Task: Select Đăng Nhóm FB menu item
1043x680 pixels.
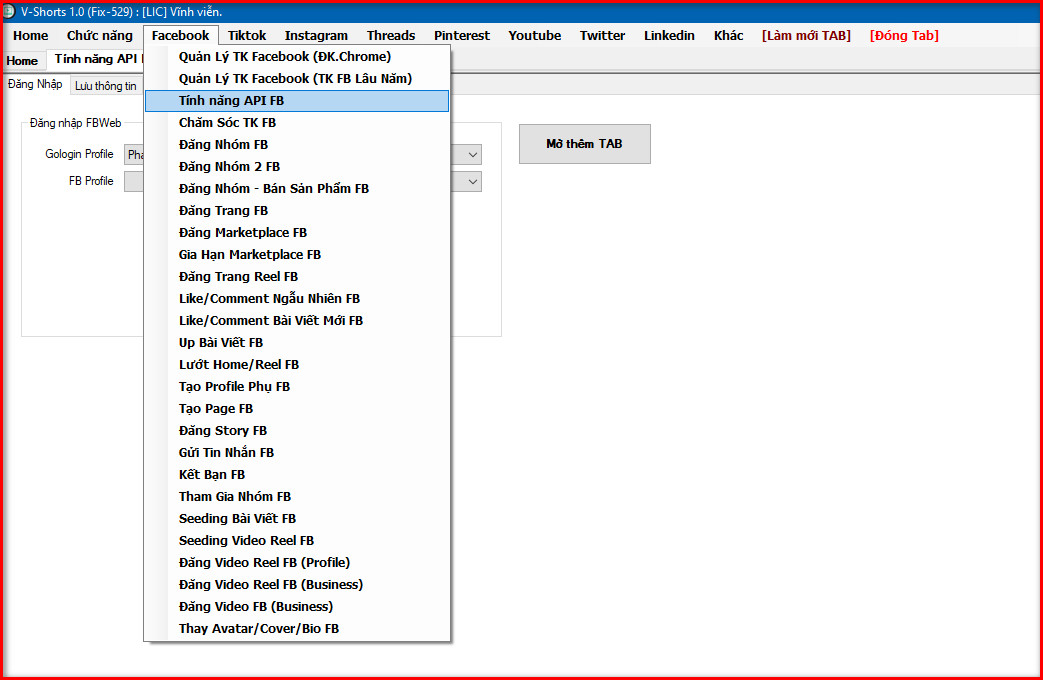Action: click(297, 144)
